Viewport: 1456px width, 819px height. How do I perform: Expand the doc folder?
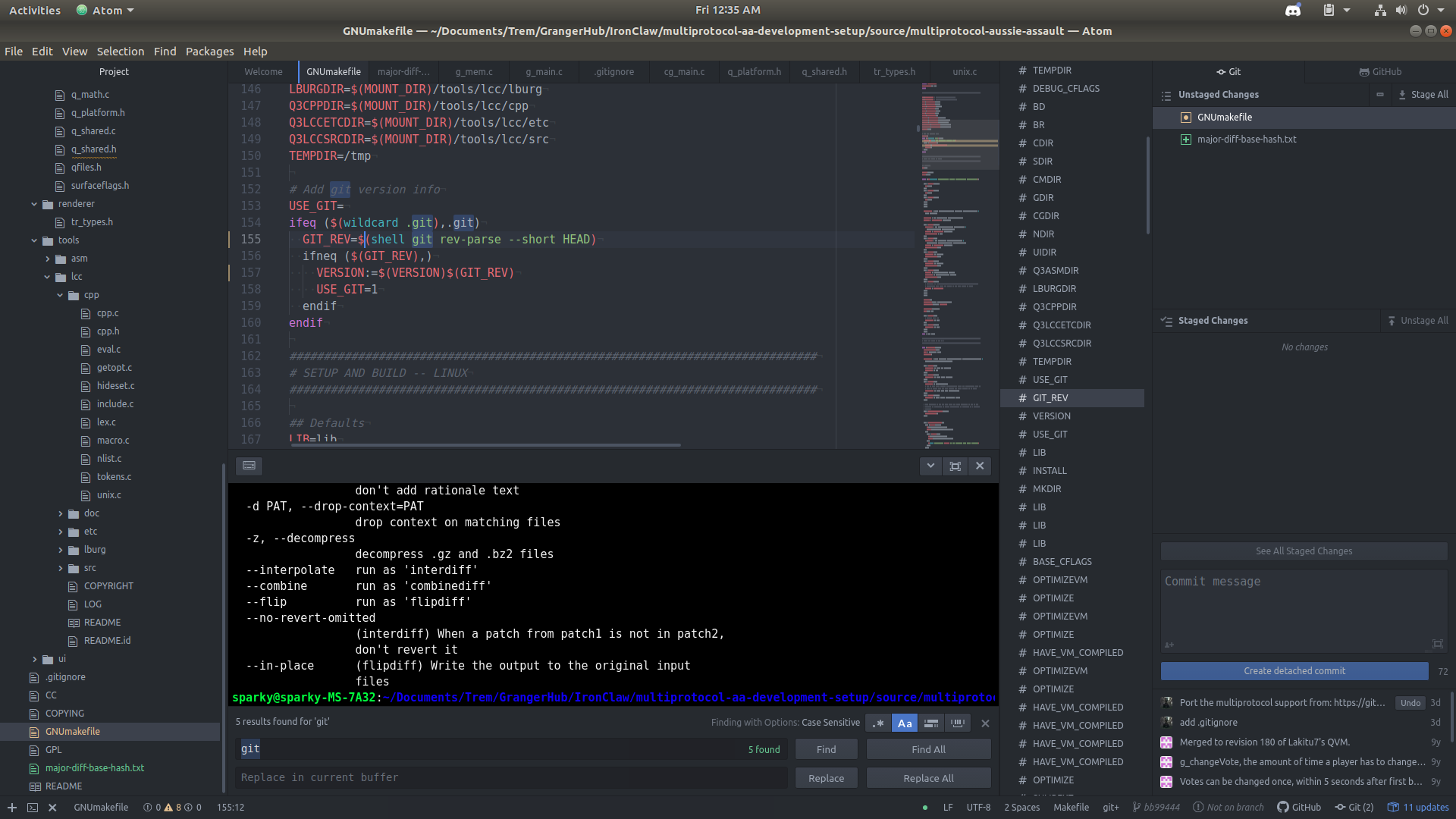[61, 513]
